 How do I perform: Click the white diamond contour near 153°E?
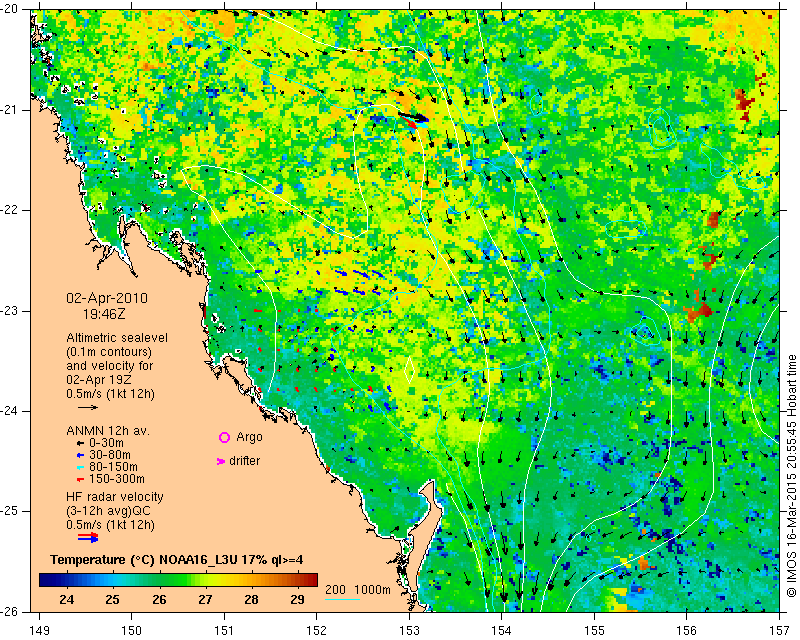pos(409,370)
